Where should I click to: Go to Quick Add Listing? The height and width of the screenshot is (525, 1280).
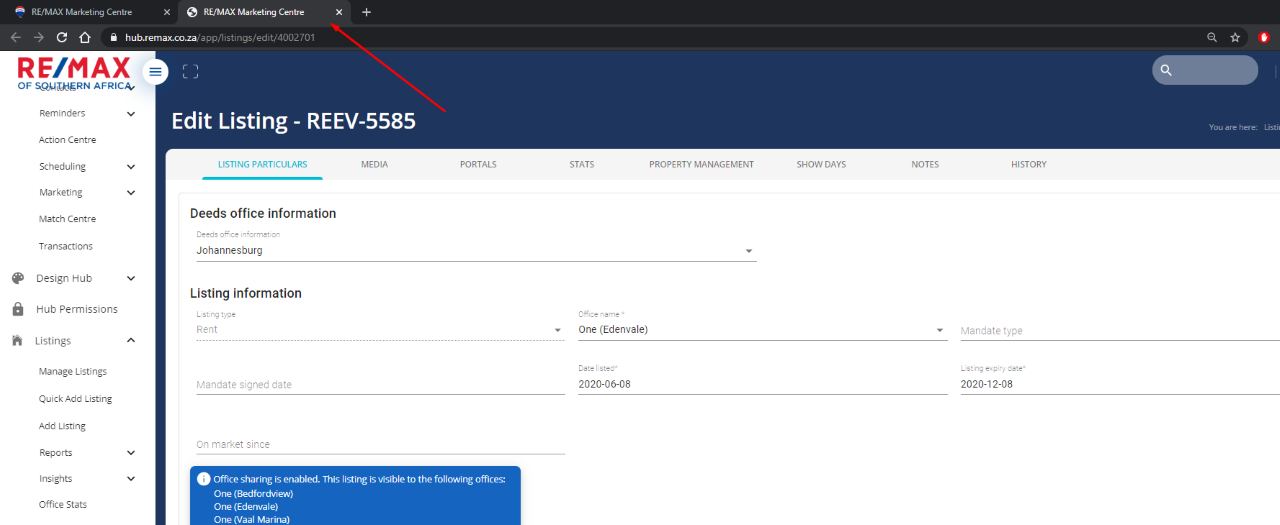click(75, 399)
